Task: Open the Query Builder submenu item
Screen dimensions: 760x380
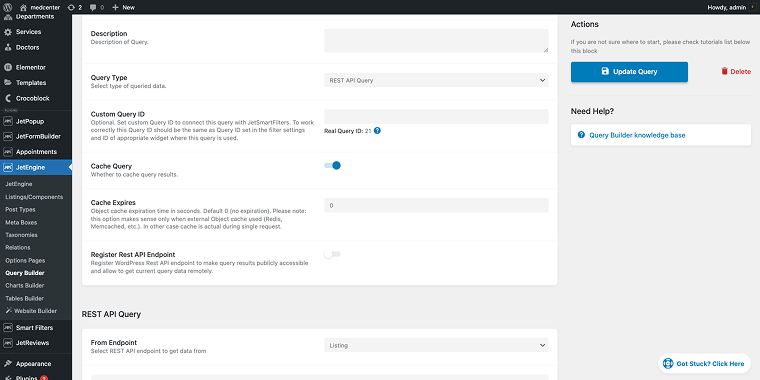Action: tap(25, 273)
